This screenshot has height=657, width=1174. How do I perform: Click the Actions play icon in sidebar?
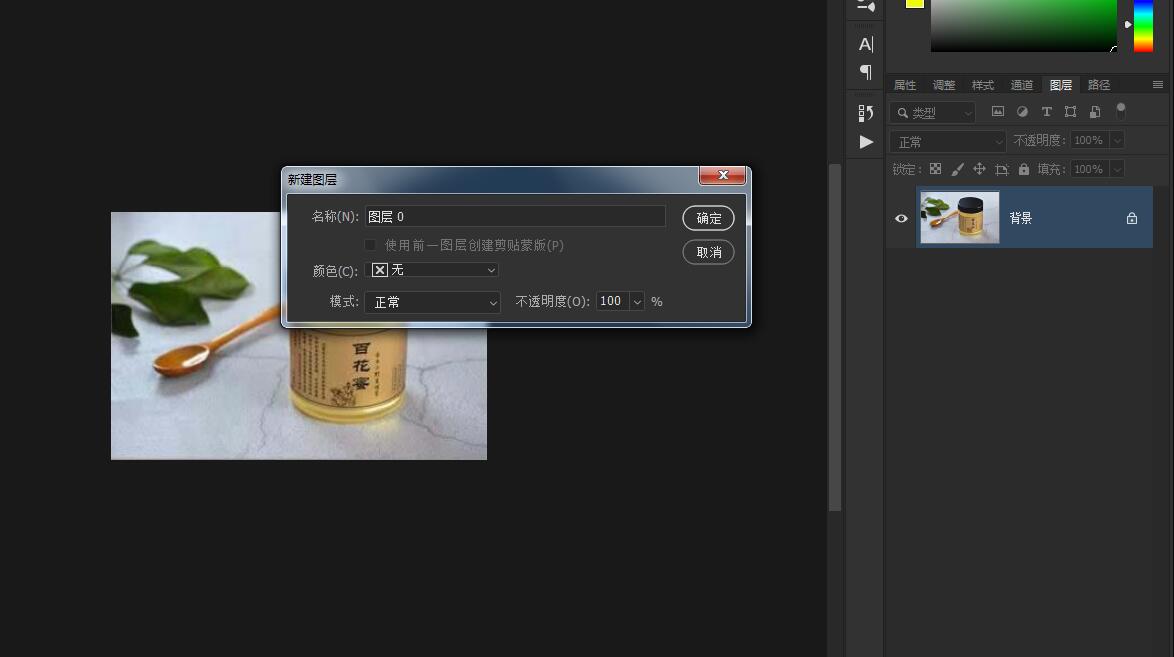click(x=865, y=142)
